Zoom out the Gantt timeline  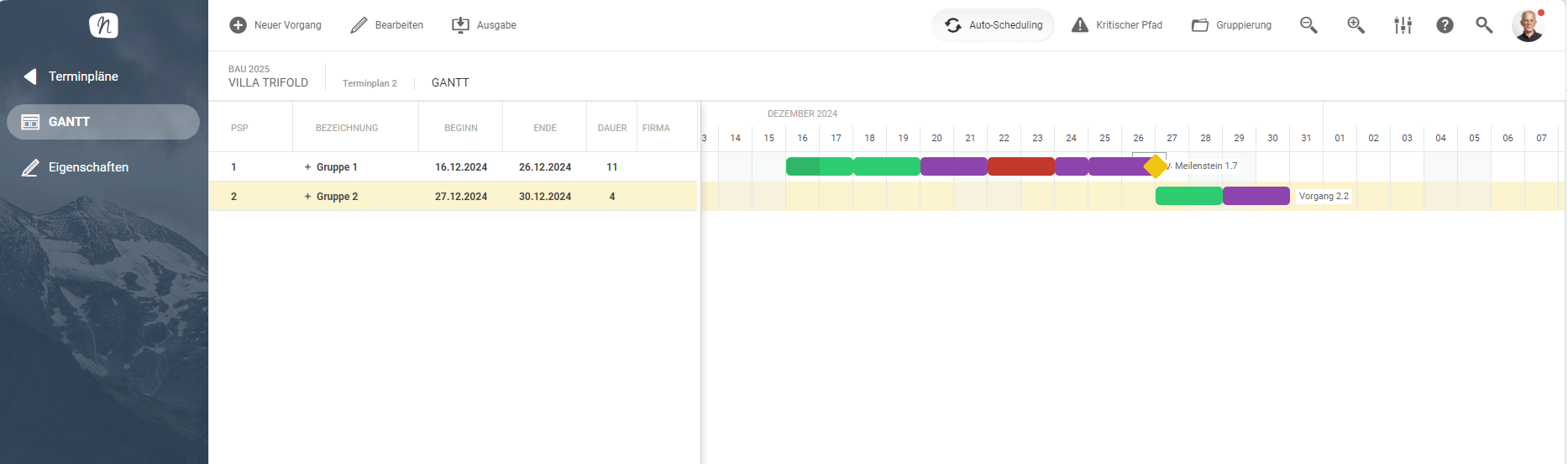pos(1308,25)
